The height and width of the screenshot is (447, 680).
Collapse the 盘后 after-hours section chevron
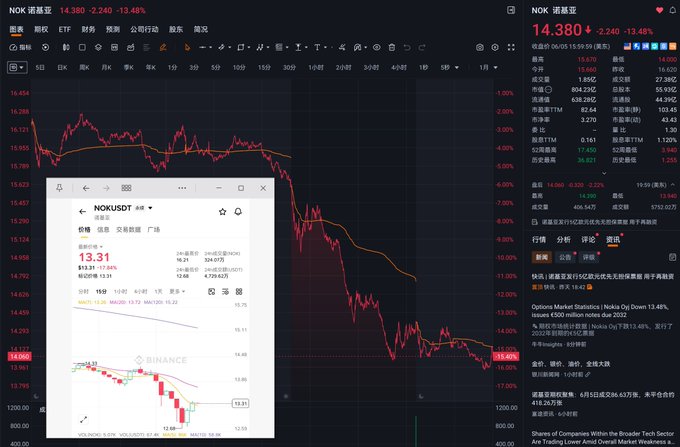point(673,185)
